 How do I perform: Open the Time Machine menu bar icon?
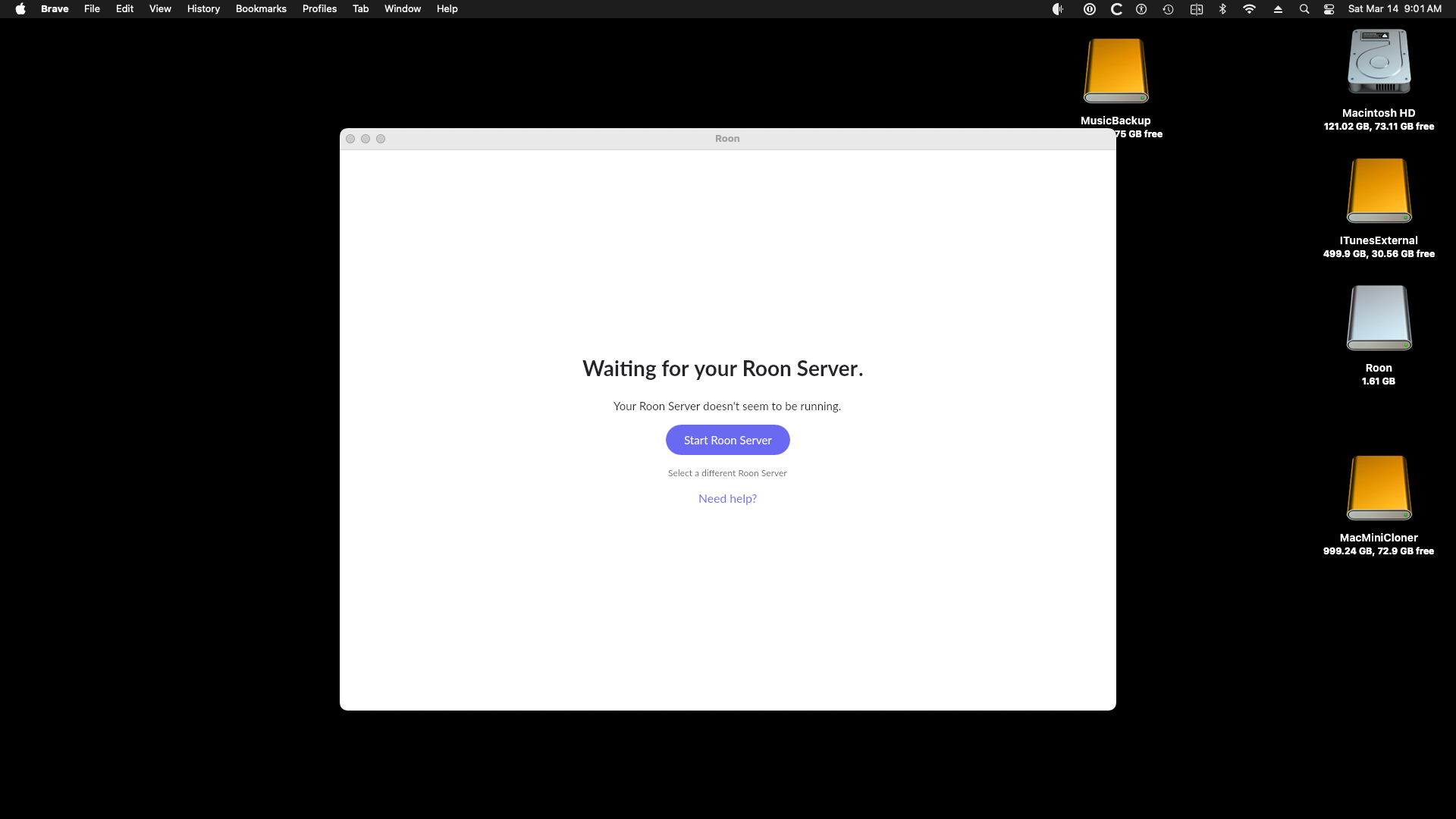pyautogui.click(x=1168, y=9)
